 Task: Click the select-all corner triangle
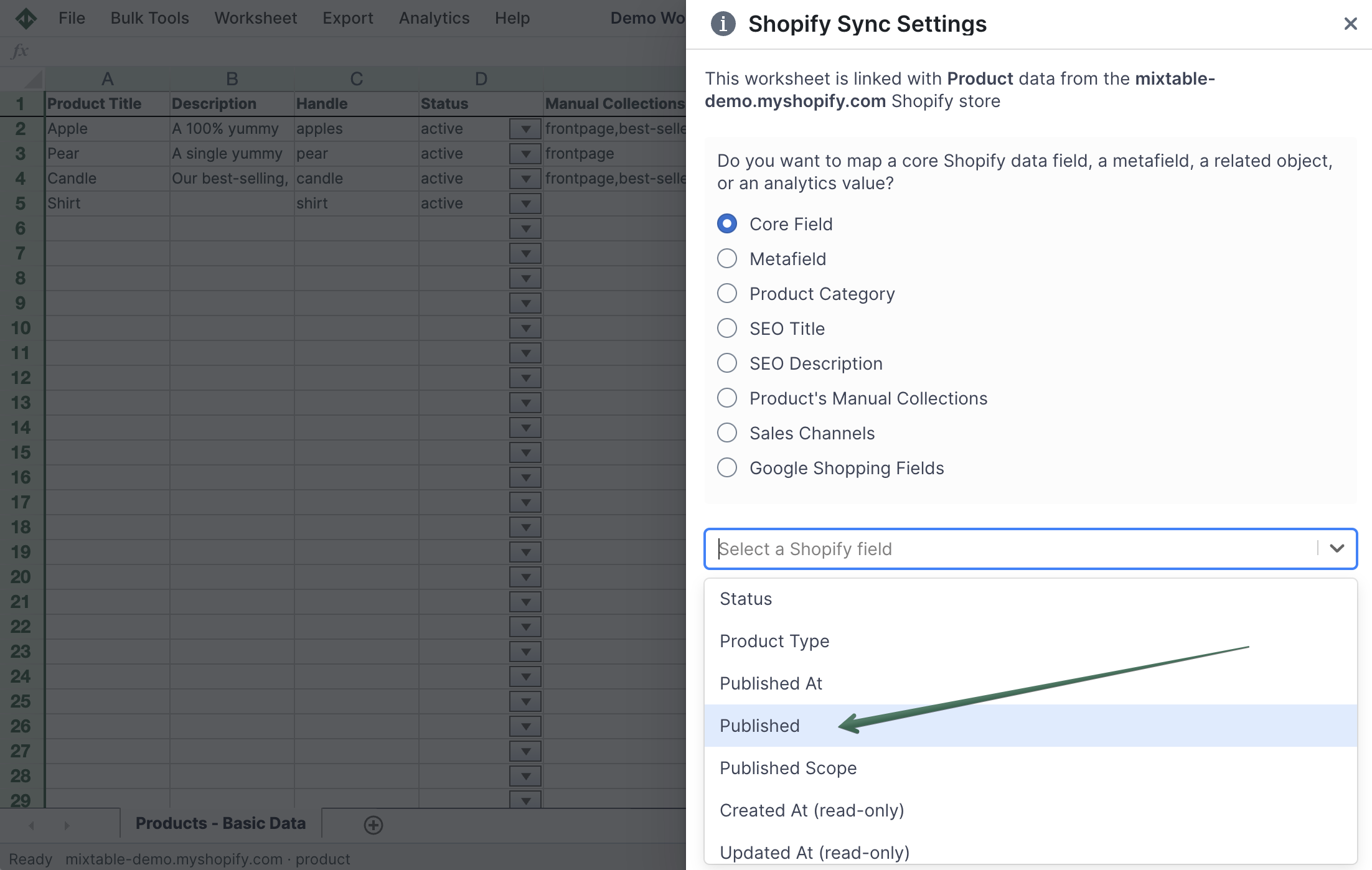(x=32, y=79)
